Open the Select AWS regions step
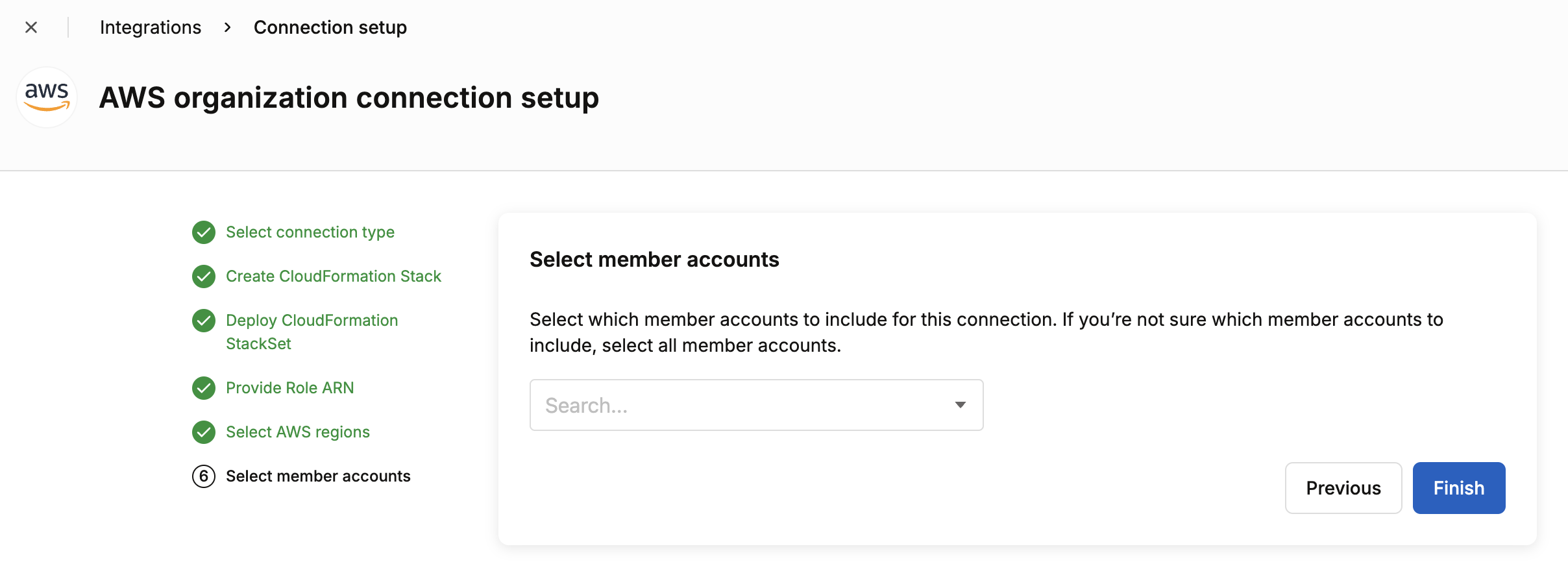This screenshot has height=588, width=1568. (298, 432)
